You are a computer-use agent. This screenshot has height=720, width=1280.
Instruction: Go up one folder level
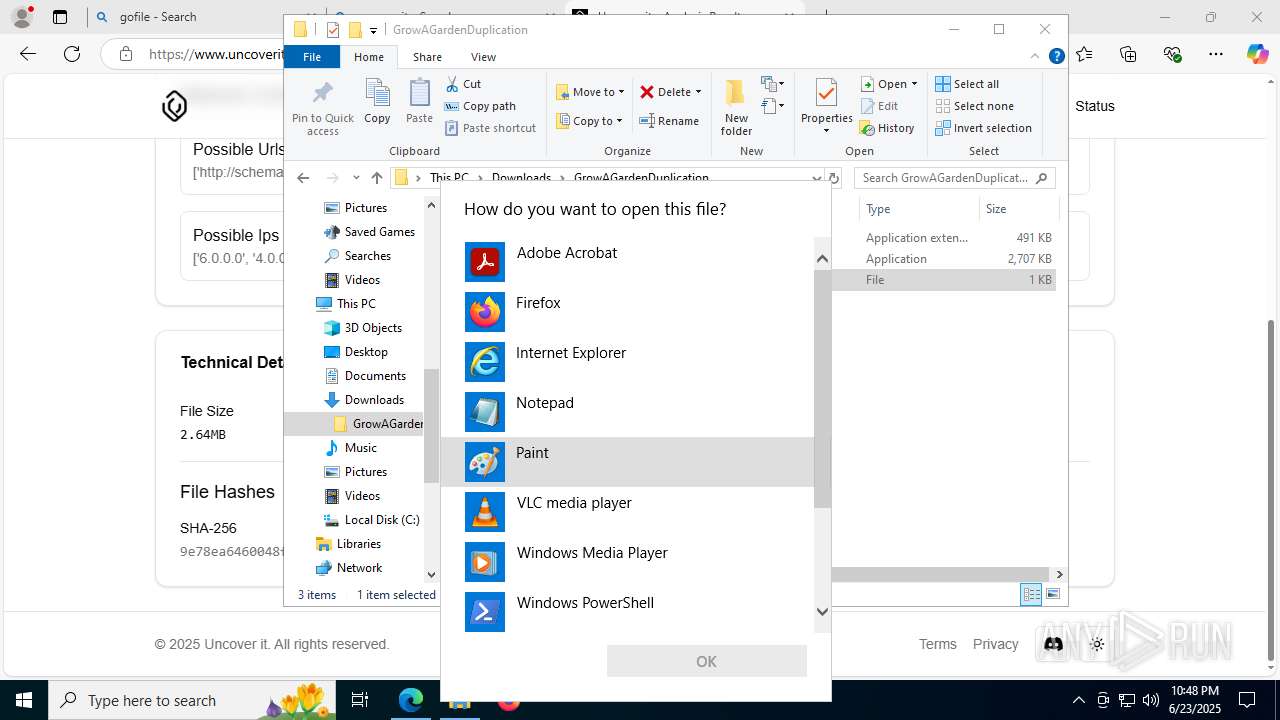click(x=376, y=178)
